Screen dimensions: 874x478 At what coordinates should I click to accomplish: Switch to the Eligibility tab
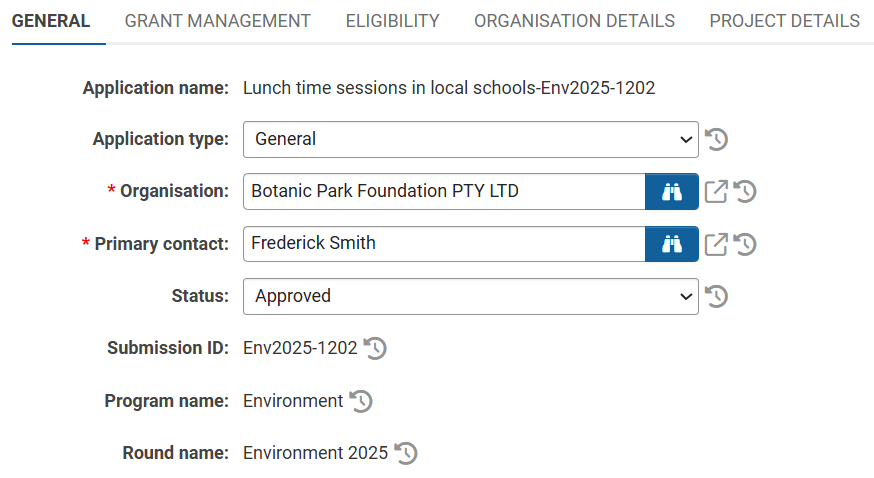(x=392, y=21)
